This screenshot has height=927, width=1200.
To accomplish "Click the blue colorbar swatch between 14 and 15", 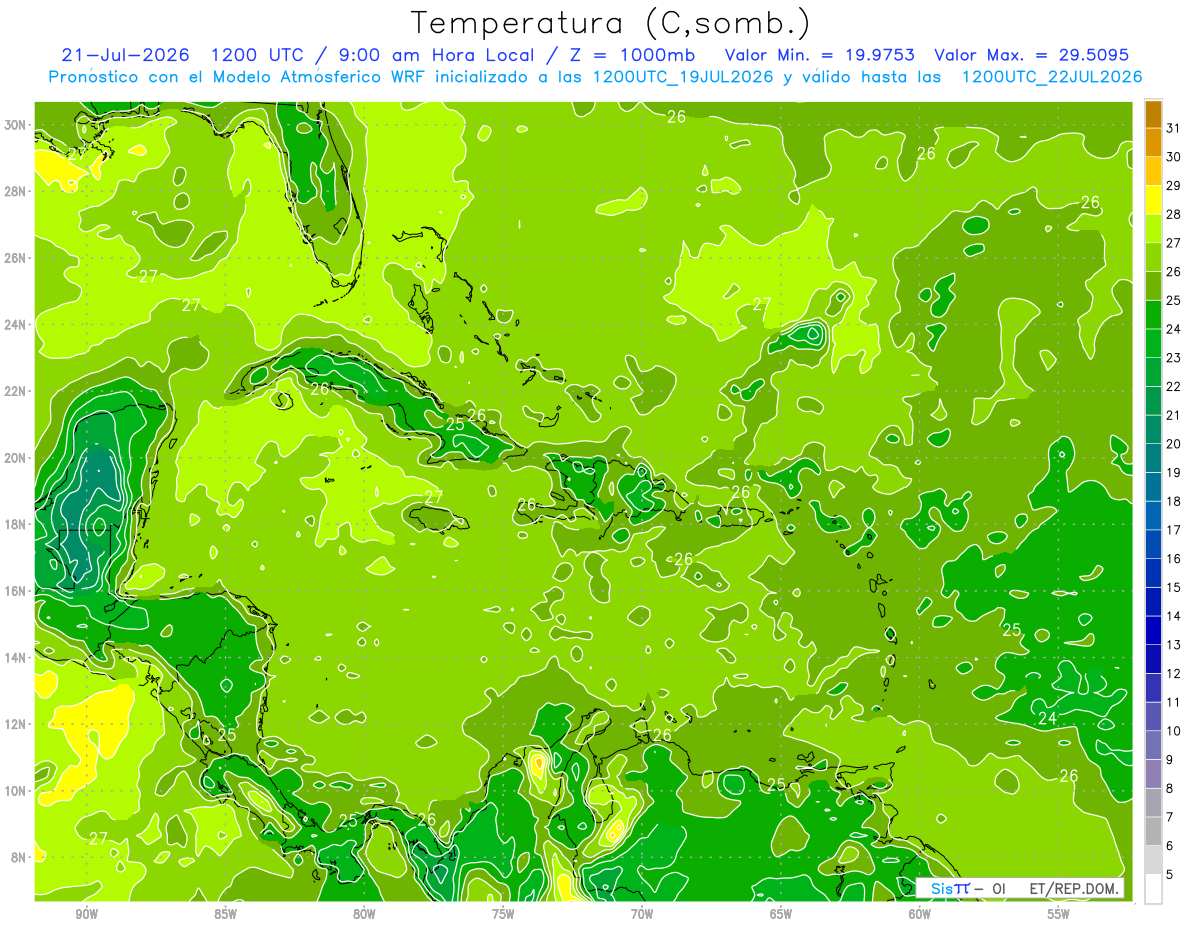I will pyautogui.click(x=1153, y=602).
